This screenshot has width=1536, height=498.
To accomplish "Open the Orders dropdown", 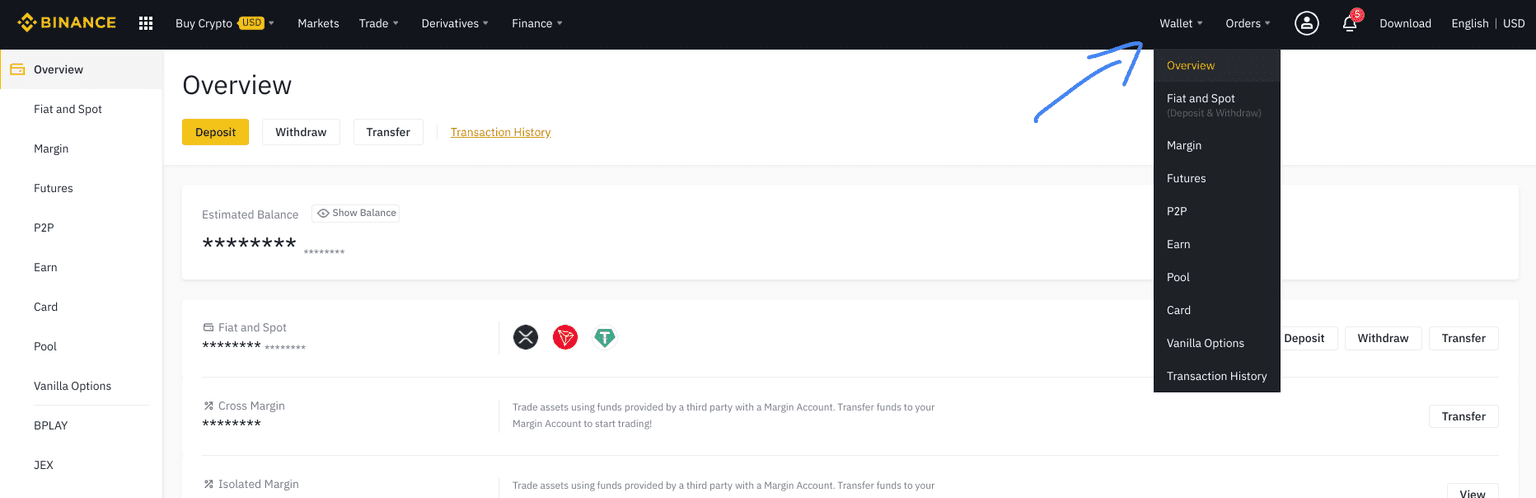I will [x=1248, y=23].
